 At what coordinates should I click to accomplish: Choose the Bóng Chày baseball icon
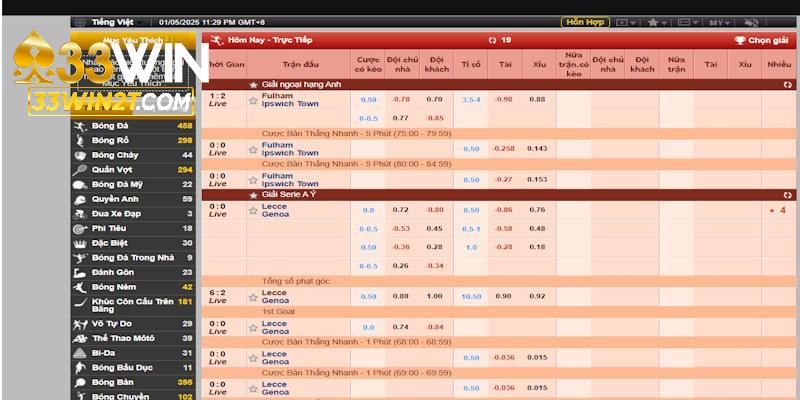click(80, 156)
